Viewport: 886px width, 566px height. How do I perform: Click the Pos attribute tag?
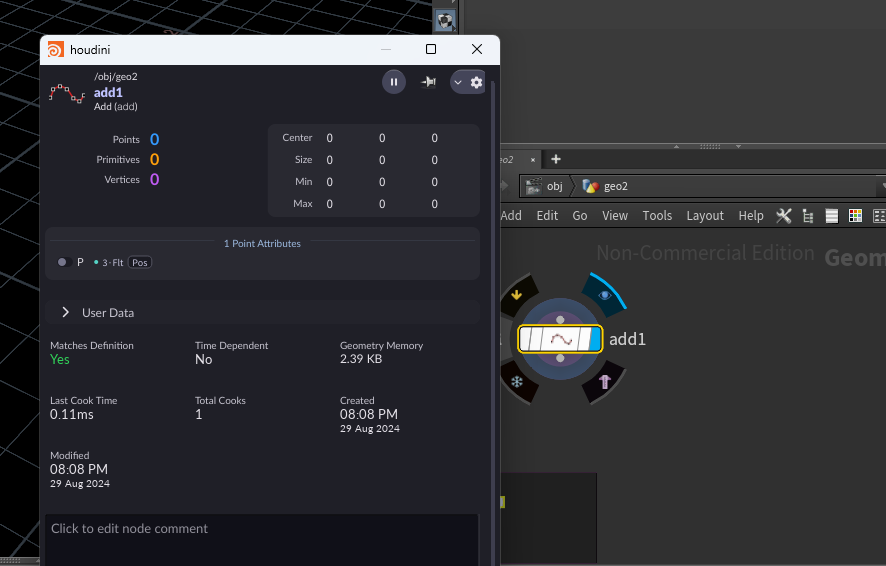[140, 263]
